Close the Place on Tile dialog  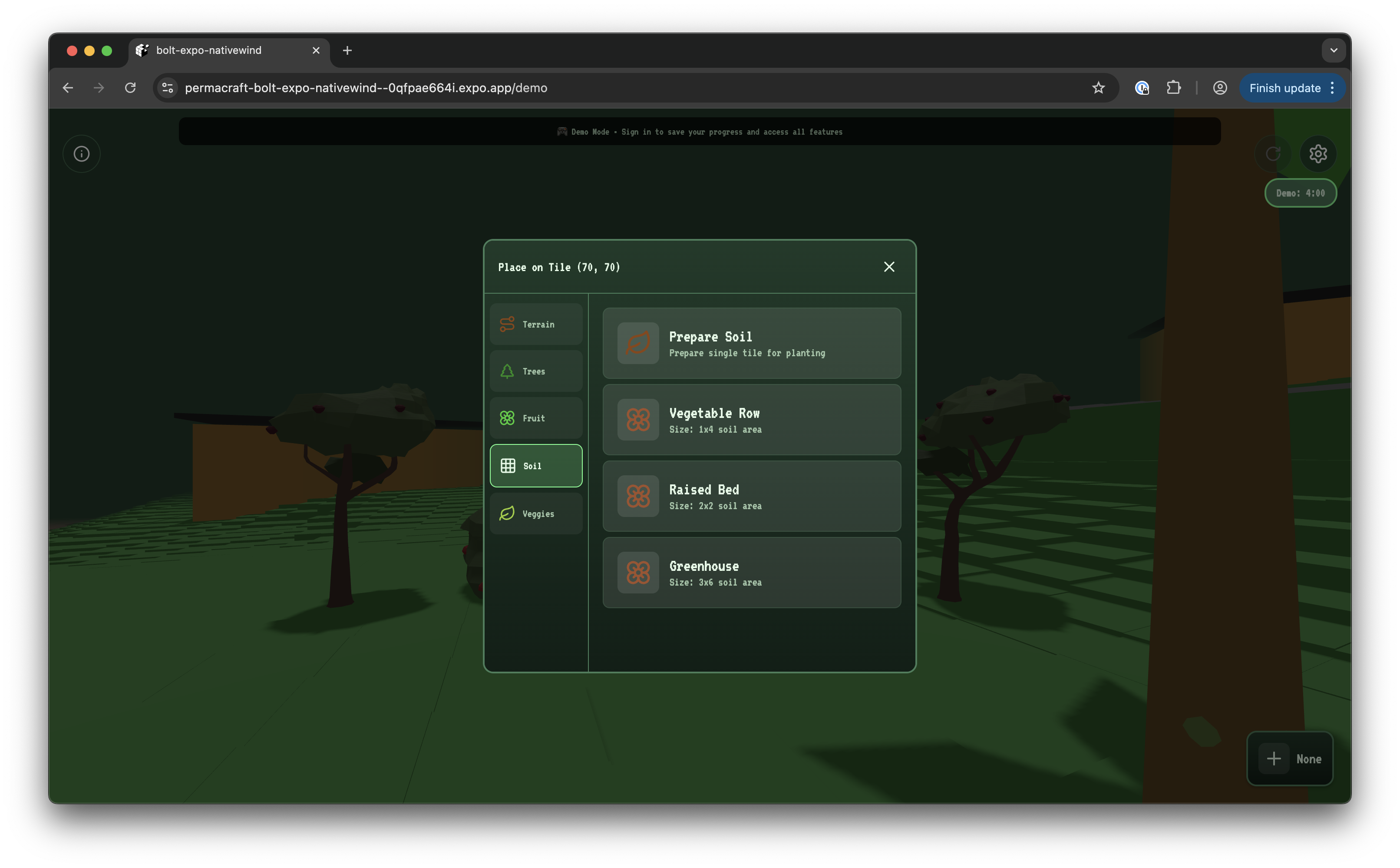889,267
